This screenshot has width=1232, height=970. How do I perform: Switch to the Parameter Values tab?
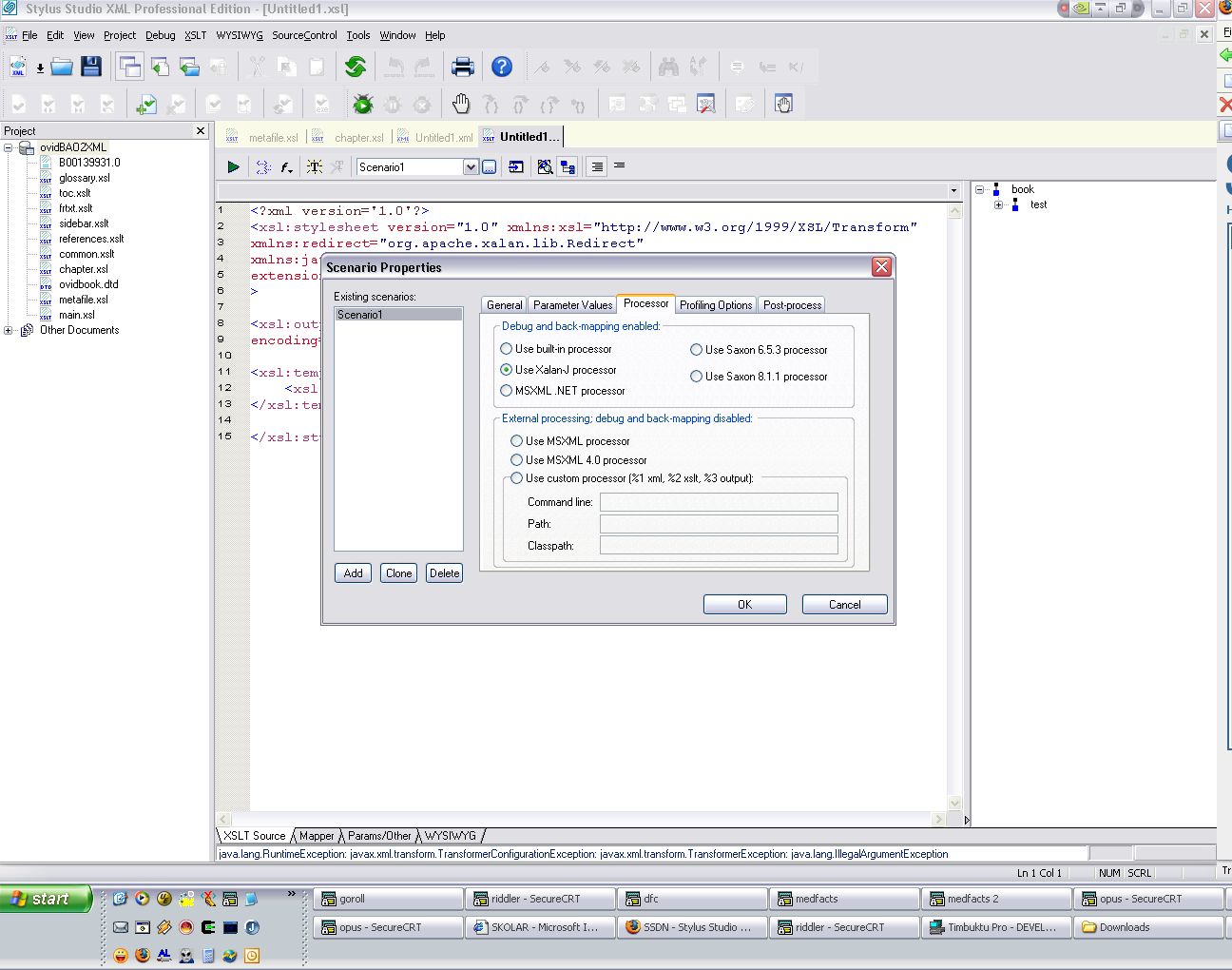click(572, 305)
